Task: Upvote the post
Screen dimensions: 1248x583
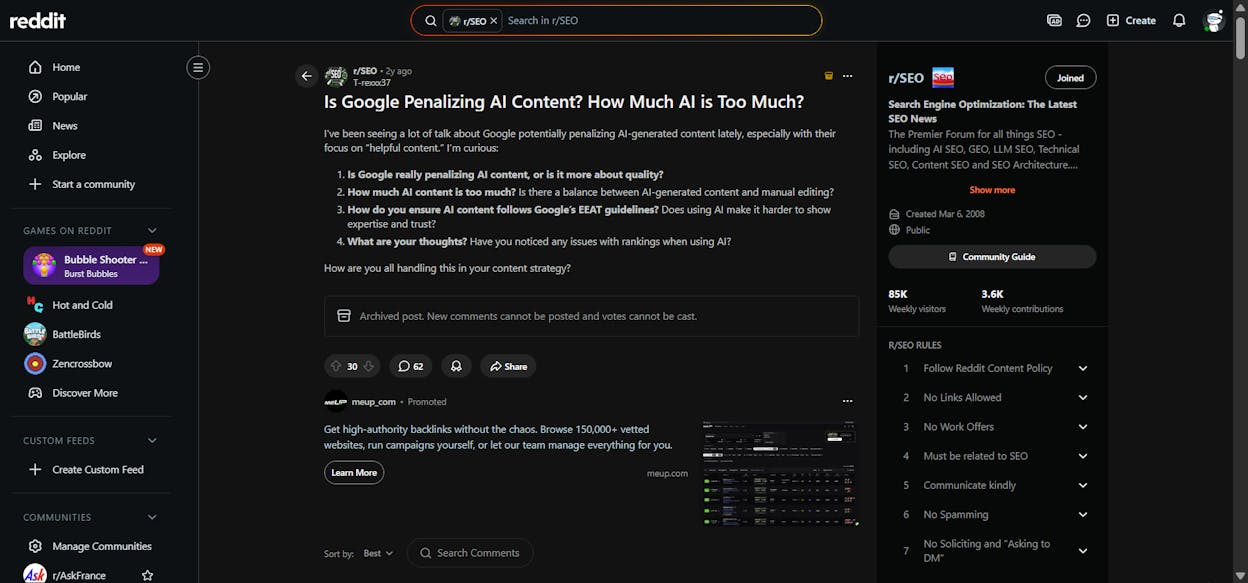Action: (x=336, y=366)
